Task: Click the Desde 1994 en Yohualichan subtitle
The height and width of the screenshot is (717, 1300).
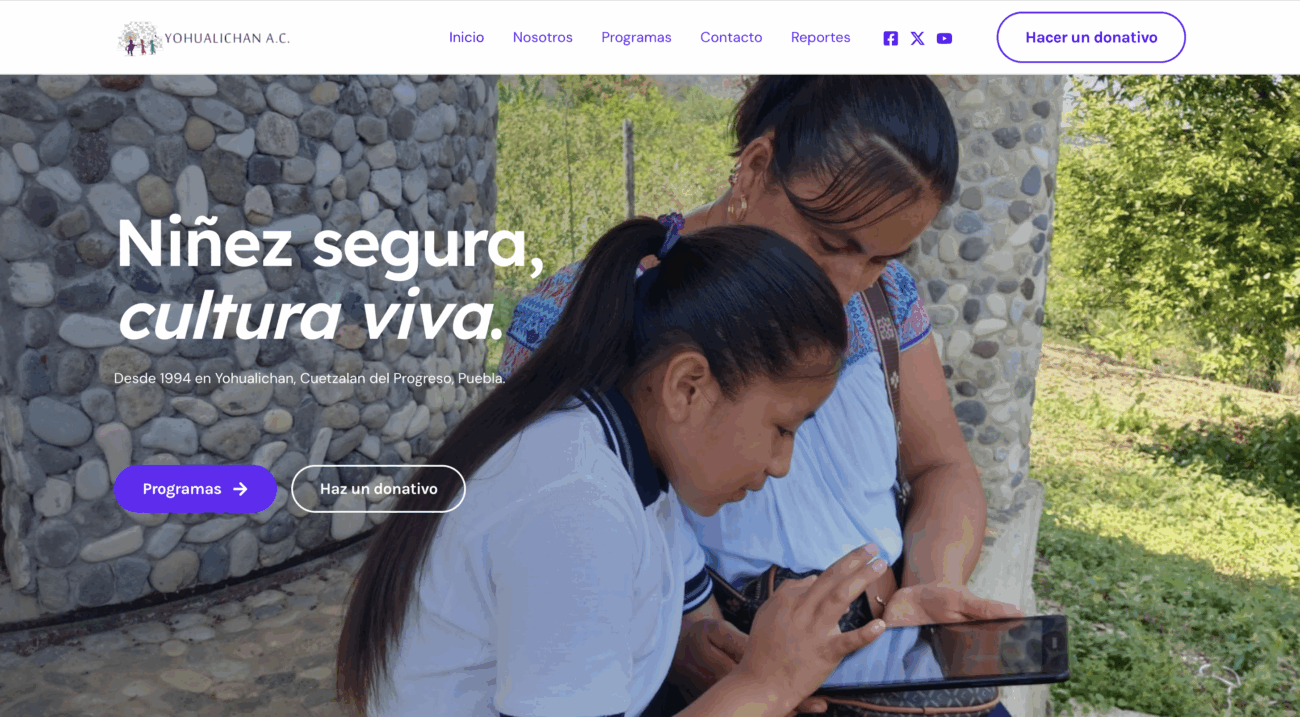Action: (310, 379)
